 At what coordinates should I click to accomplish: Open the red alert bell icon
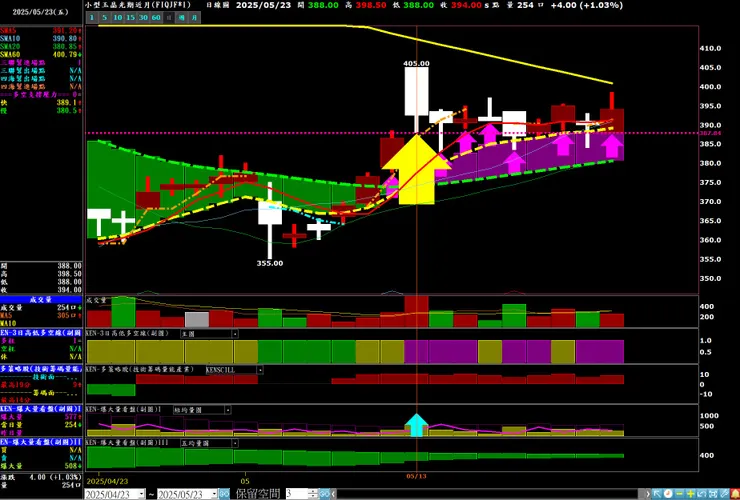click(735, 494)
